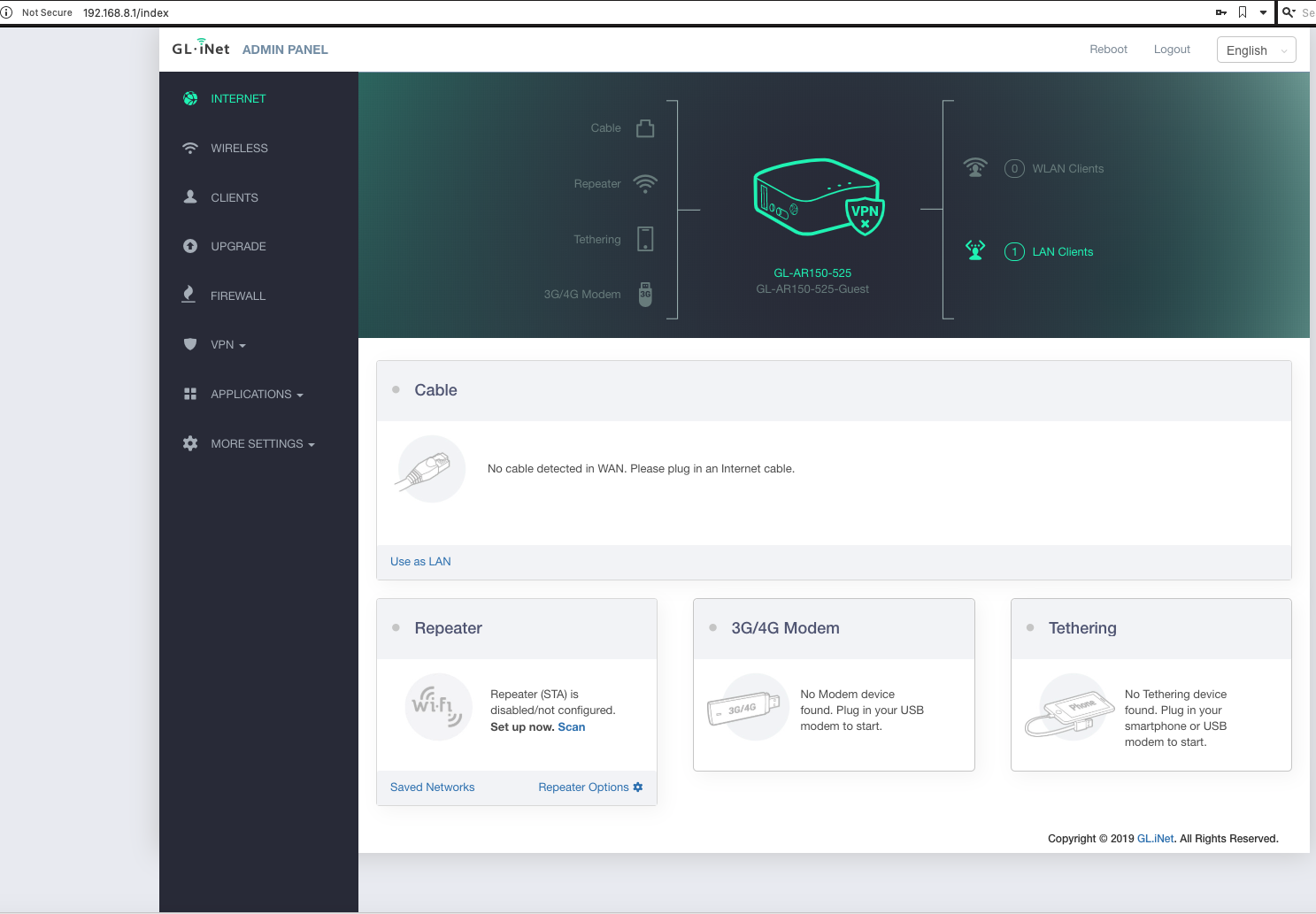Viewport: 1316px width, 914px height.
Task: Expand the VPN sidebar menu
Action: [227, 345]
